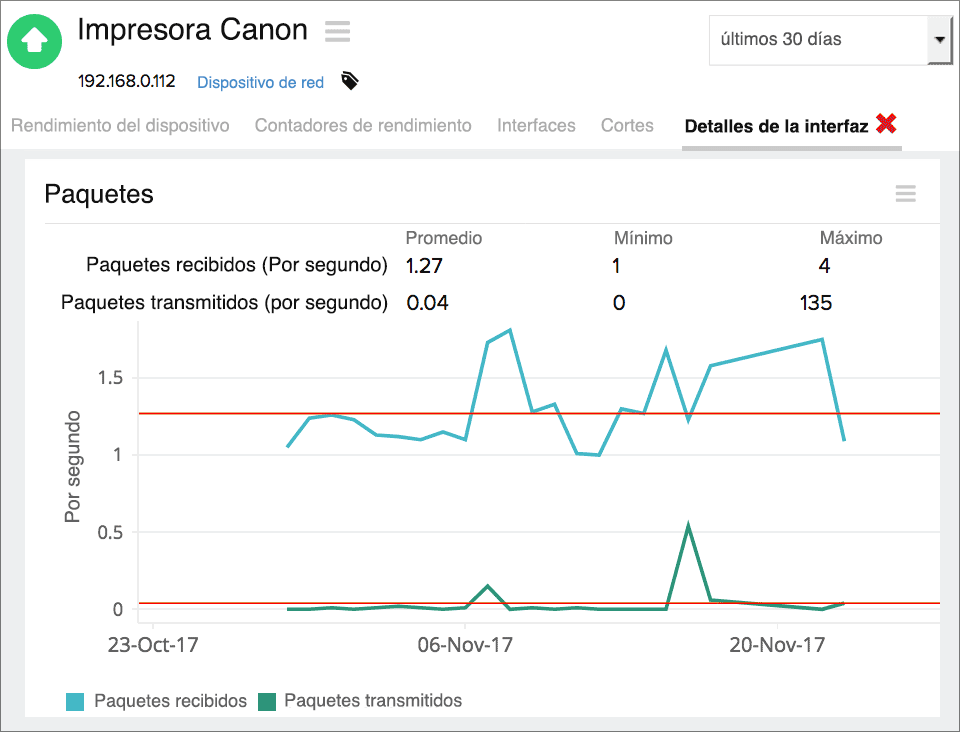The width and height of the screenshot is (960, 732).
Task: Click the Dispositivo de red link
Action: click(x=259, y=82)
